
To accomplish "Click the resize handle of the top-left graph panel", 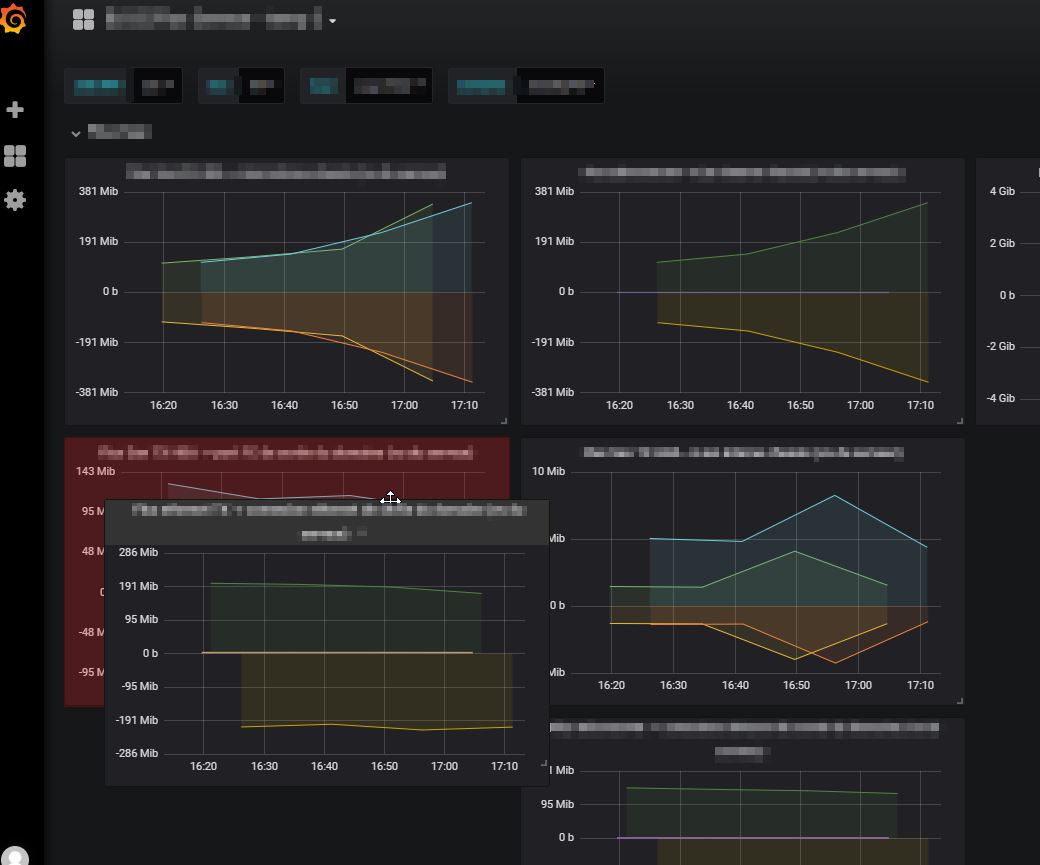I will pos(505,420).
